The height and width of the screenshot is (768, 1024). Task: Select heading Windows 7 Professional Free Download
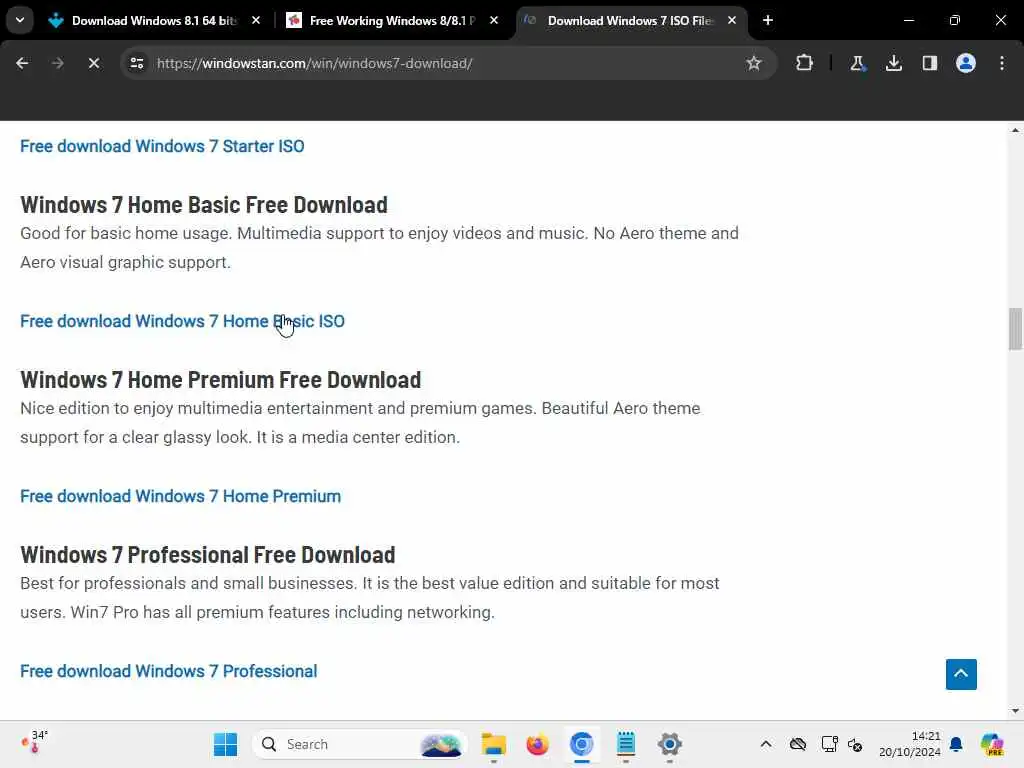click(x=208, y=554)
